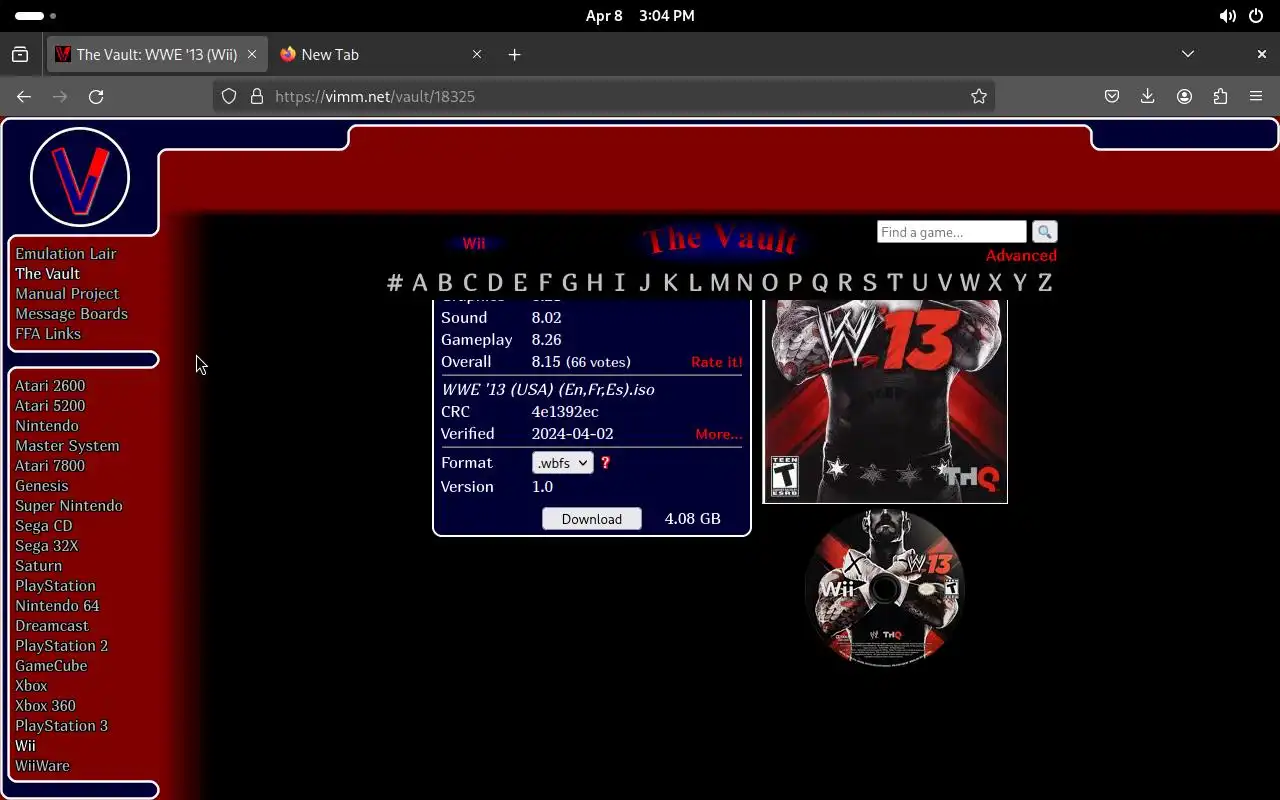The height and width of the screenshot is (800, 1280).
Task: Open Manual Project in sidebar
Action: [x=67, y=294]
